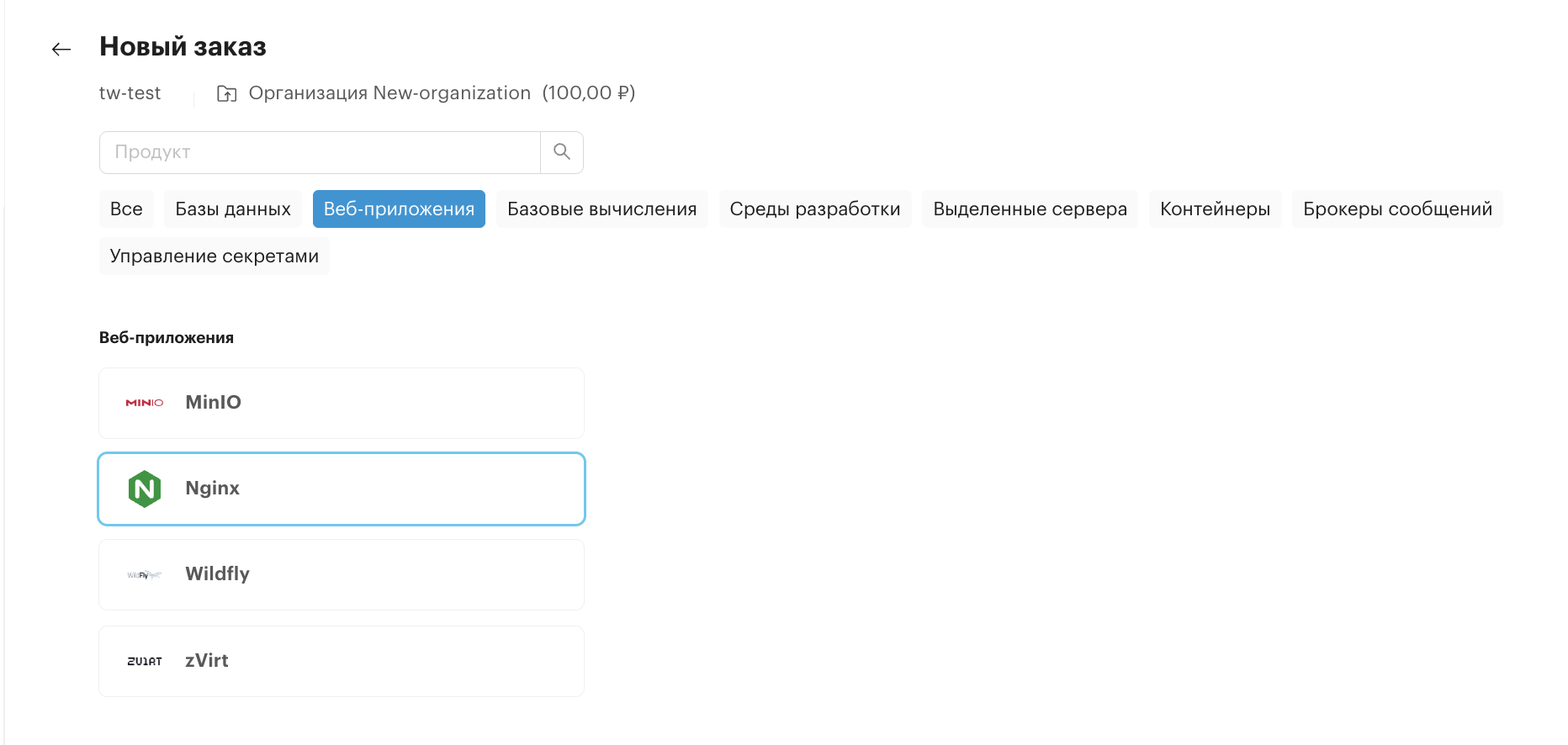This screenshot has height=745, width=1568.
Task: Click the green Nginx logo icon
Action: point(145,489)
